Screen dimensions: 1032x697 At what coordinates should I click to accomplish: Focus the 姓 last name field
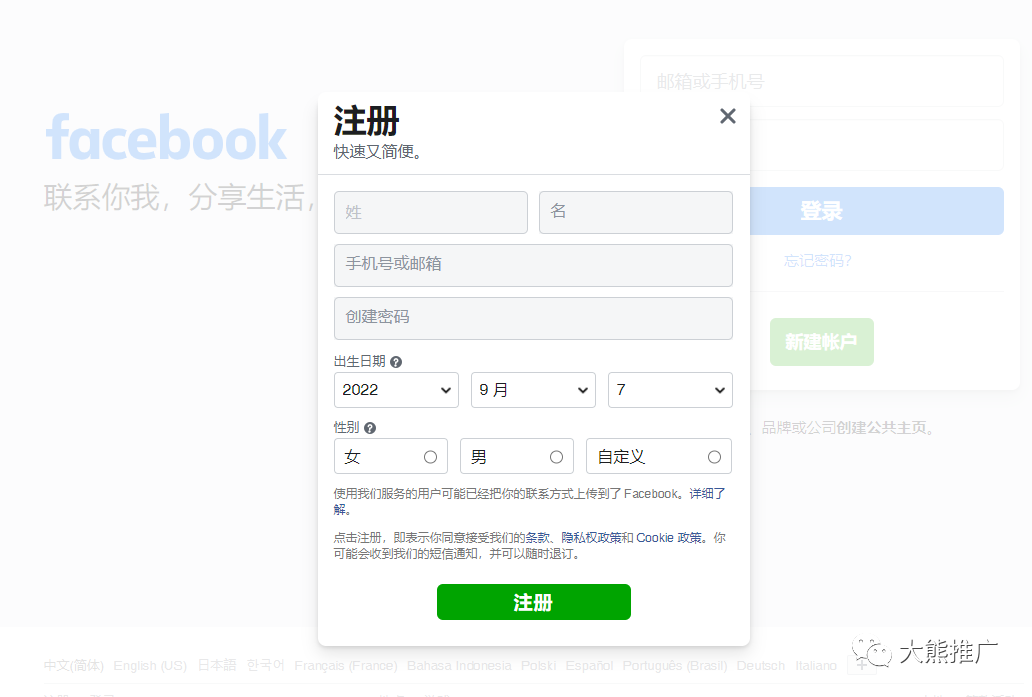tap(430, 212)
